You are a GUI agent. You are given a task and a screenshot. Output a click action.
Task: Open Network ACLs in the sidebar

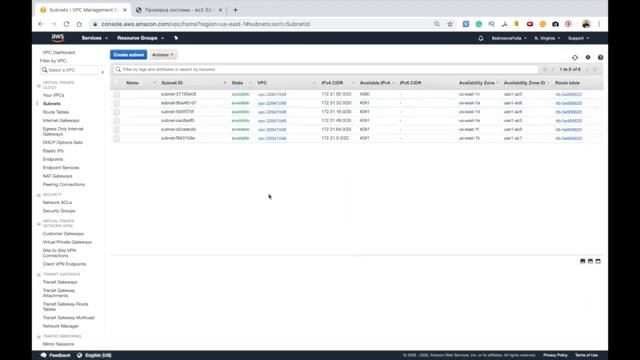[57, 202]
